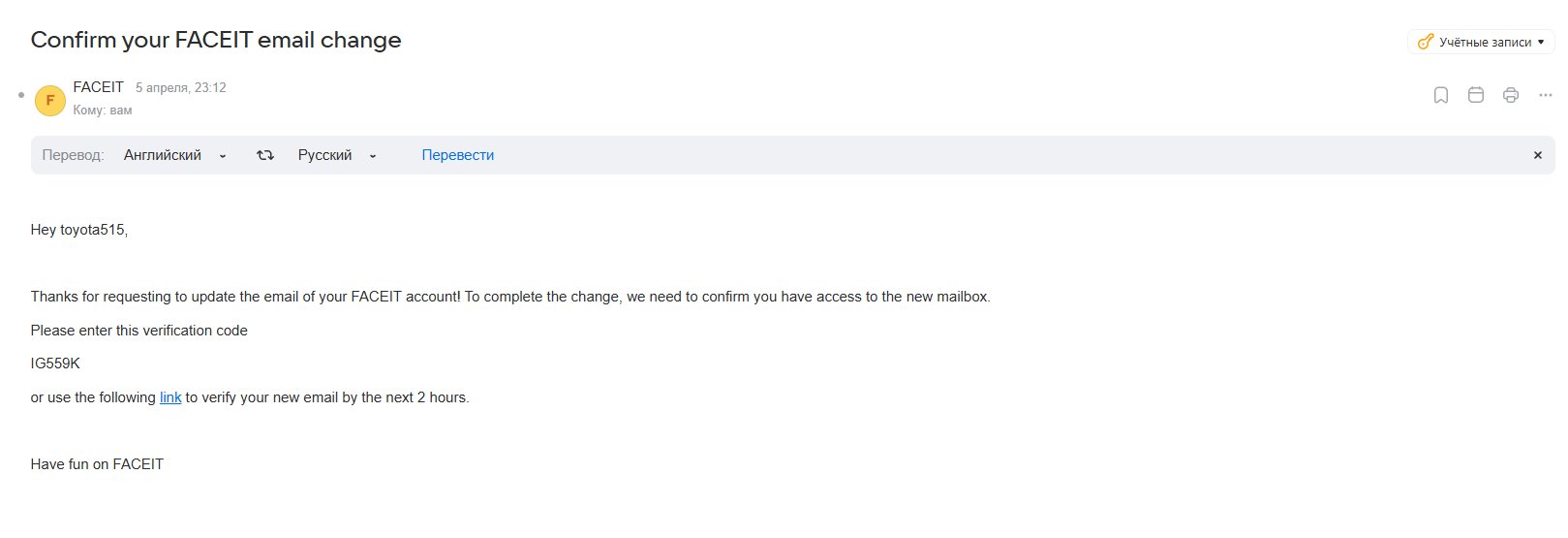This screenshot has height=538, width=1568.
Task: Swap the translation languages
Action: coord(264,155)
